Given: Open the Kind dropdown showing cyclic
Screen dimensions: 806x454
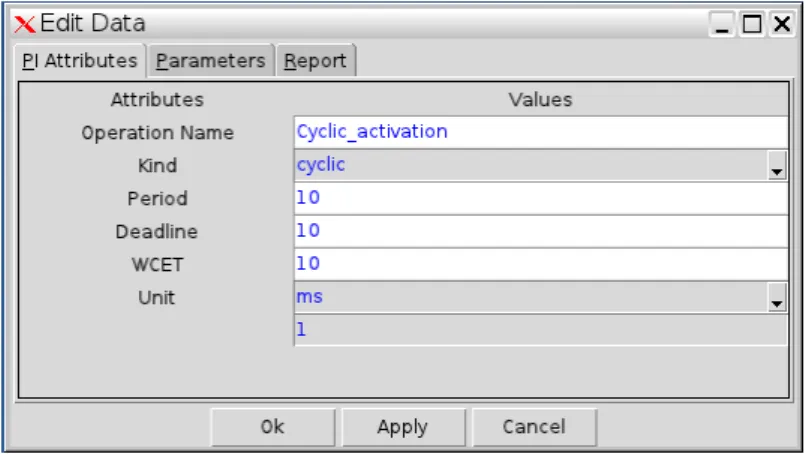Looking at the screenshot, I should (x=541, y=165).
